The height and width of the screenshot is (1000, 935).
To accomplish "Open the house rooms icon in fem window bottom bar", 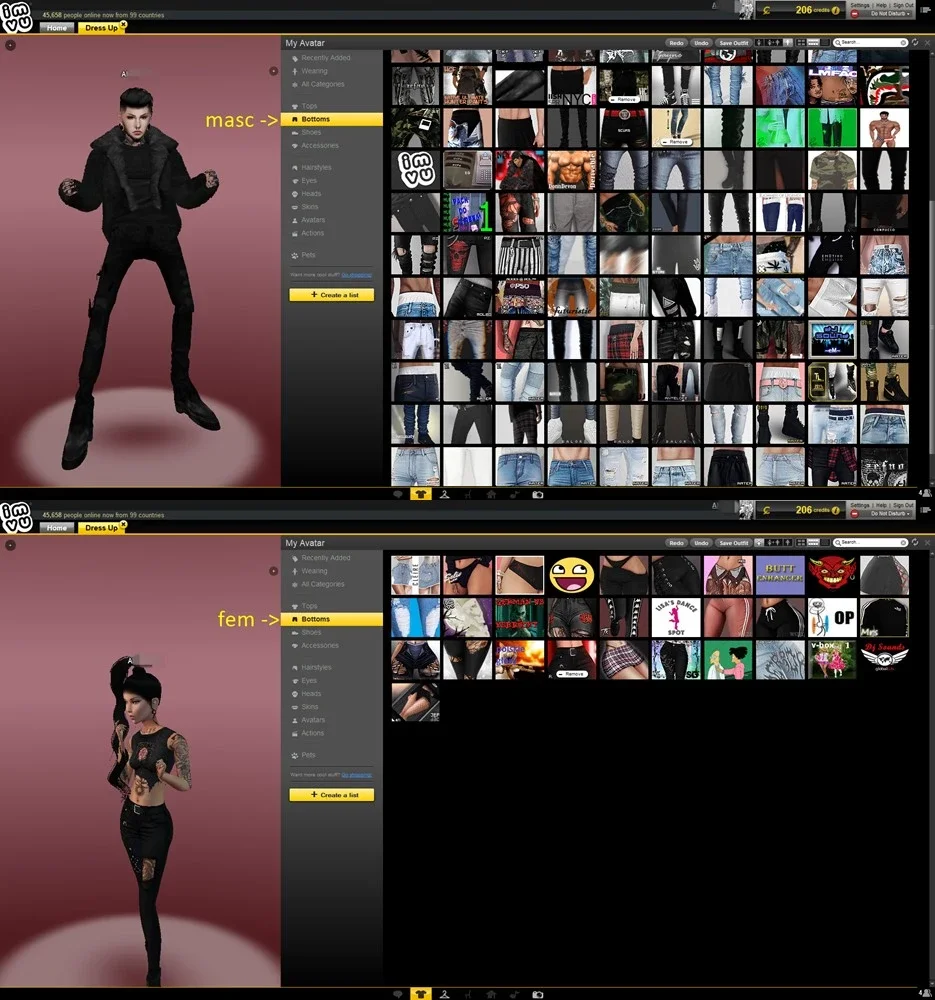I will pos(491,994).
